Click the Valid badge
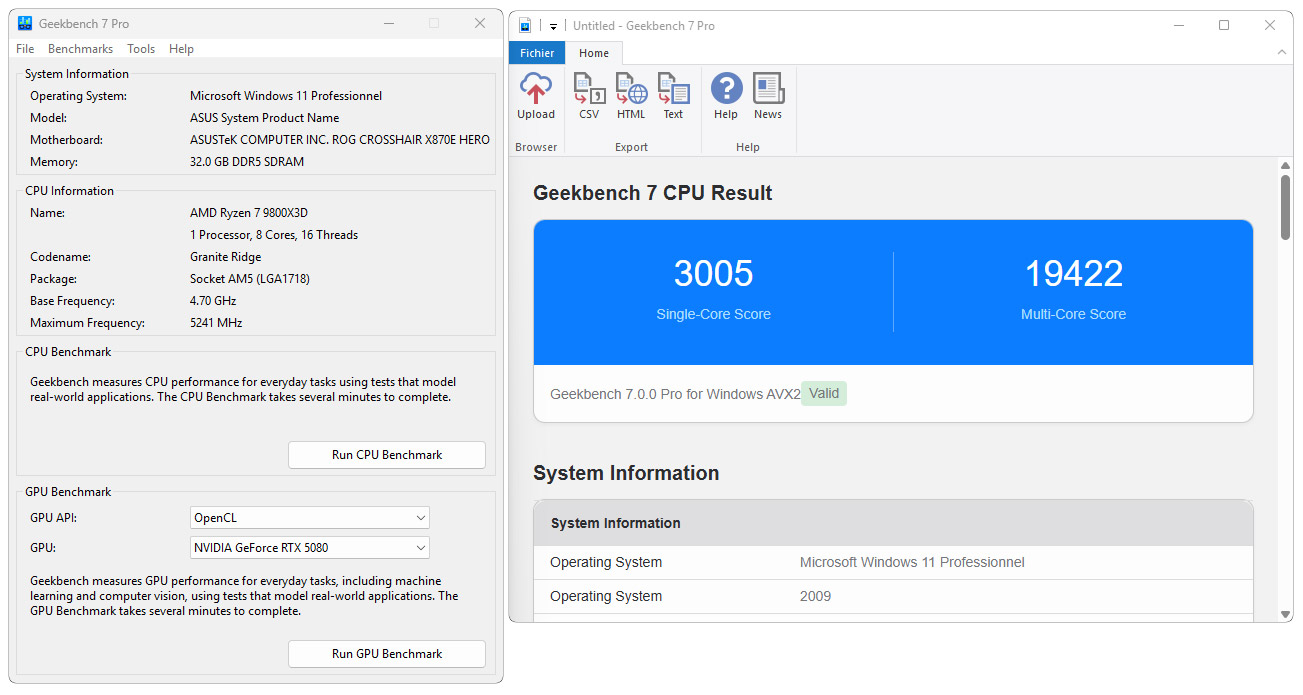1303x695 pixels. pyautogui.click(x=824, y=393)
